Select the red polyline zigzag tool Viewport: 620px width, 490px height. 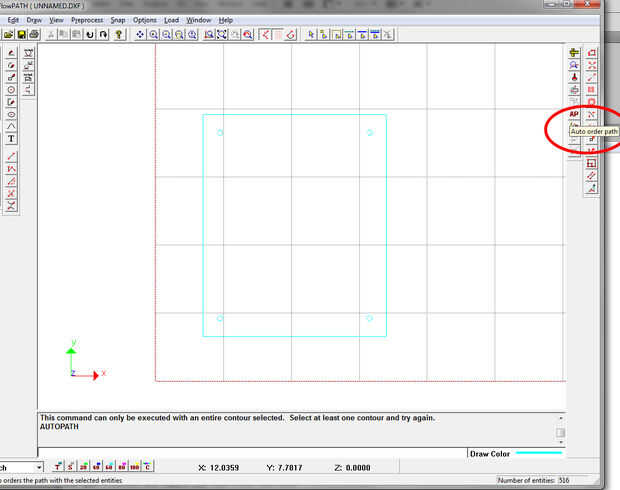[x=11, y=169]
